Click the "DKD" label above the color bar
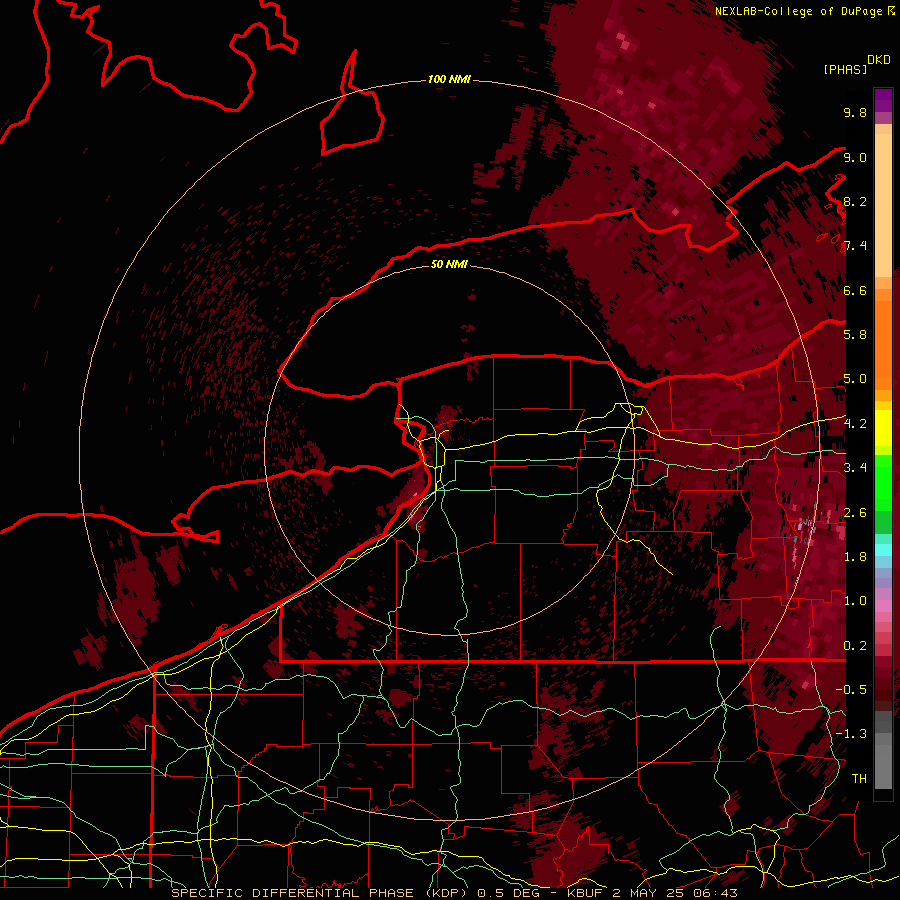900x900 pixels. click(879, 60)
